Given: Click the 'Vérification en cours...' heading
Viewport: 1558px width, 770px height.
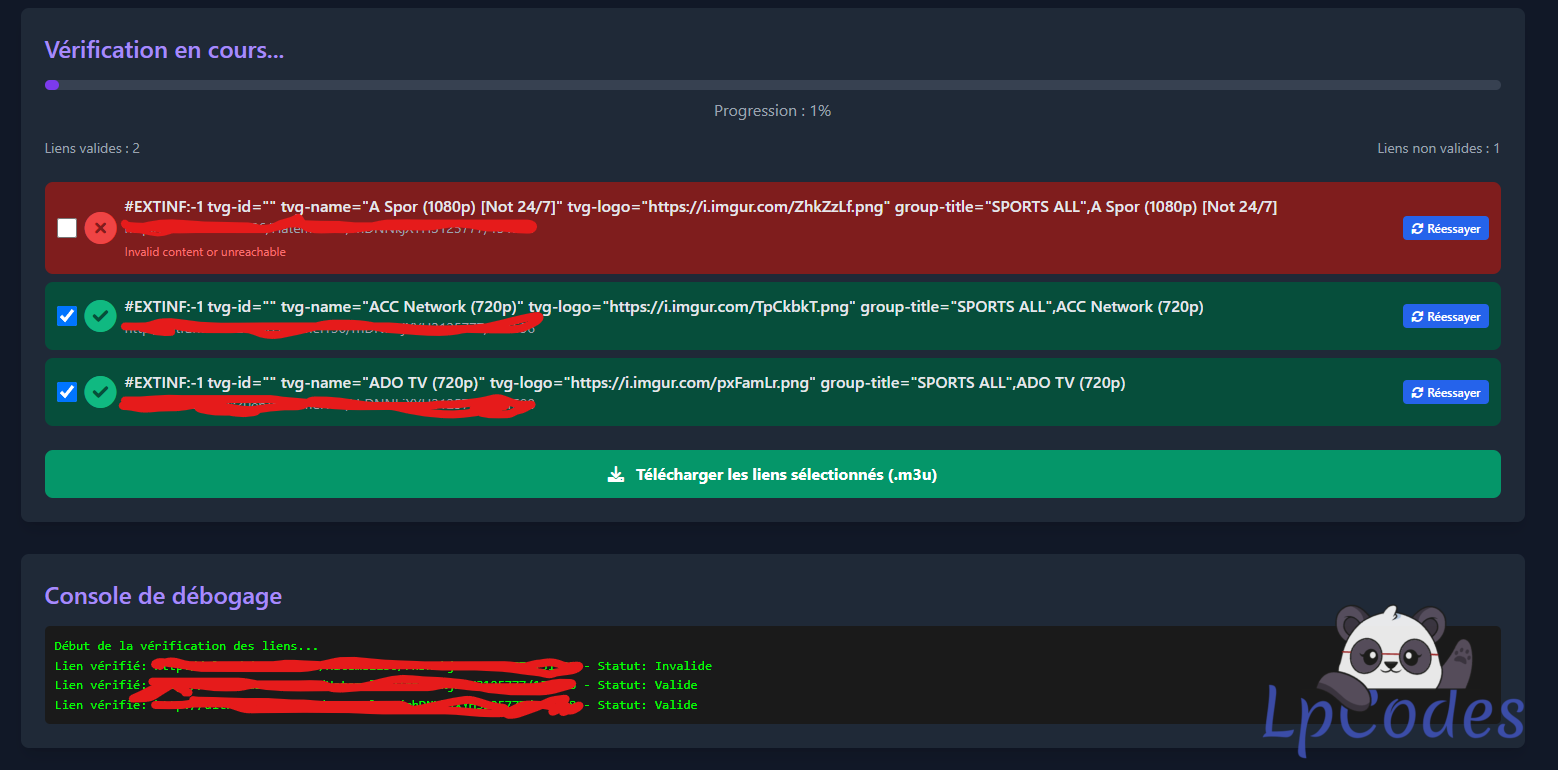Looking at the screenshot, I should [x=164, y=50].
